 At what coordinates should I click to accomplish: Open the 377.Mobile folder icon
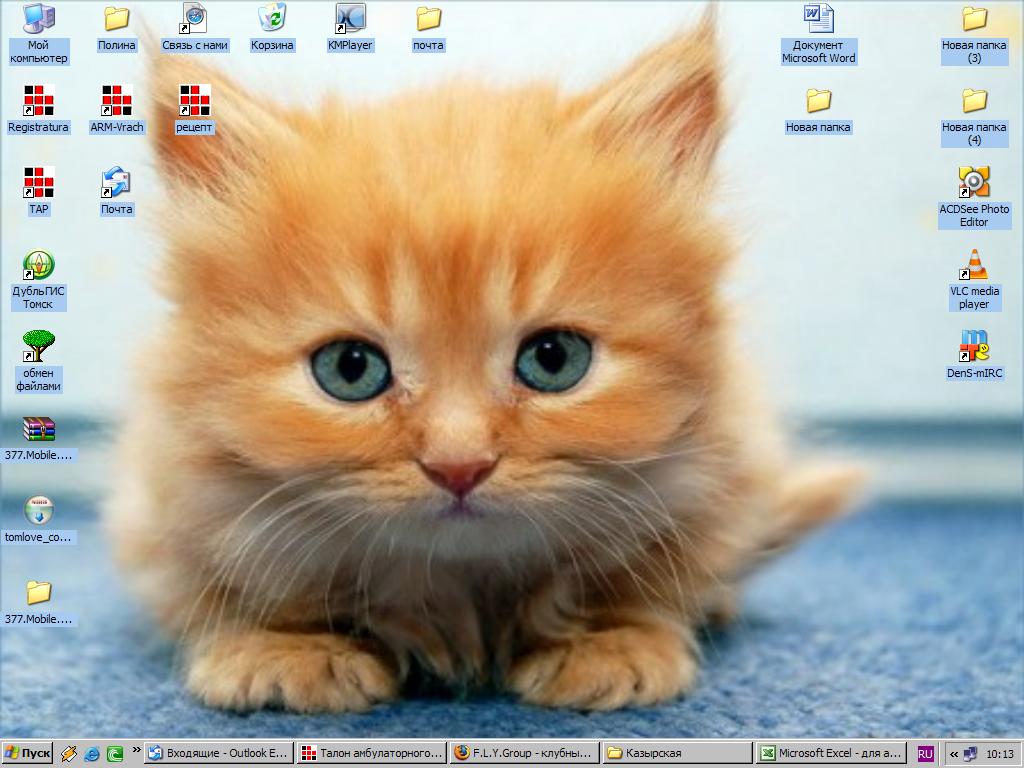click(38, 602)
